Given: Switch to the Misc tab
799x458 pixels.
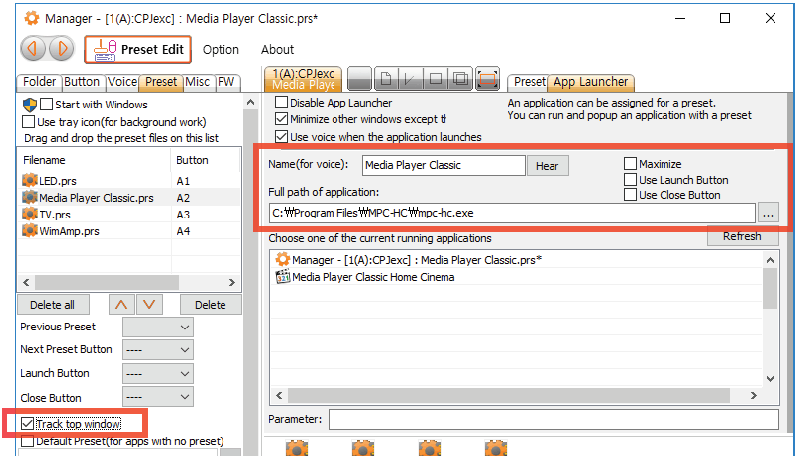Looking at the screenshot, I should (x=198, y=82).
